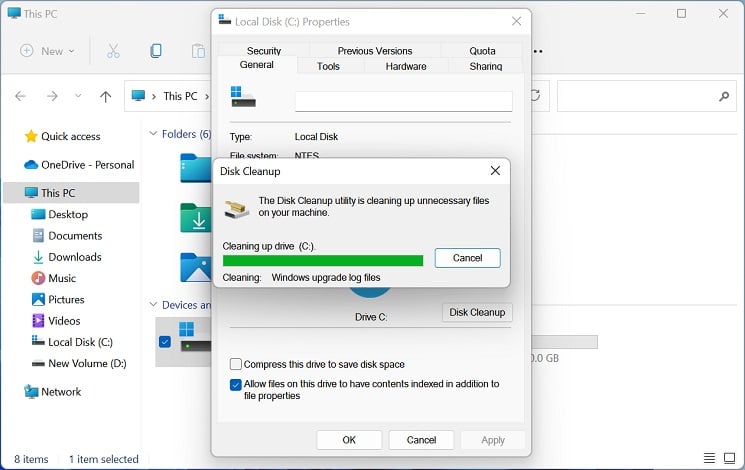Open the New dropdown in File Explorer
Screen dimensions: 745x470
[48, 51]
